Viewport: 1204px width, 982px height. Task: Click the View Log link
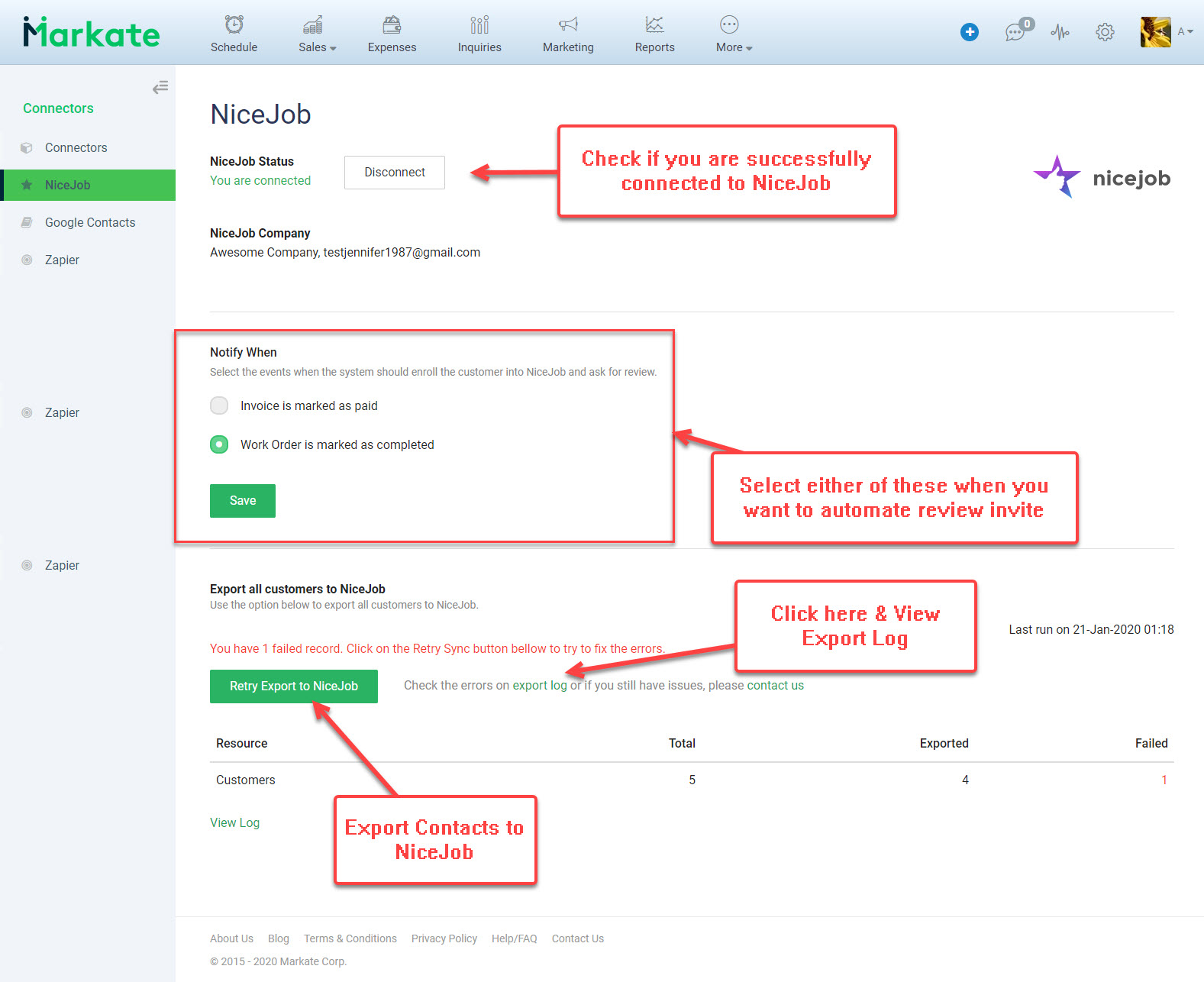point(234,823)
